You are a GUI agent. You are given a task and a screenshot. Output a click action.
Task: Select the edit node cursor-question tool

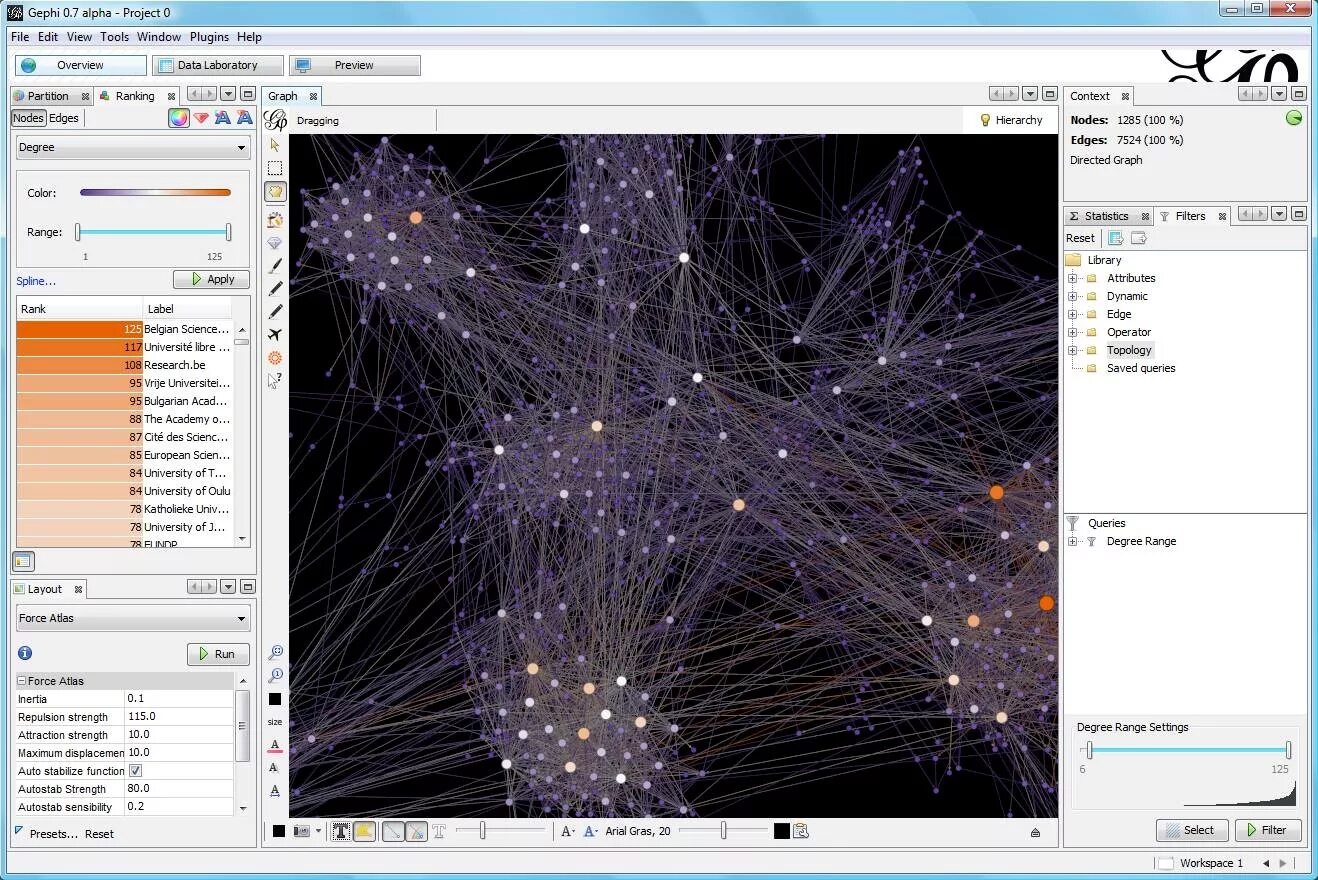[x=275, y=381]
